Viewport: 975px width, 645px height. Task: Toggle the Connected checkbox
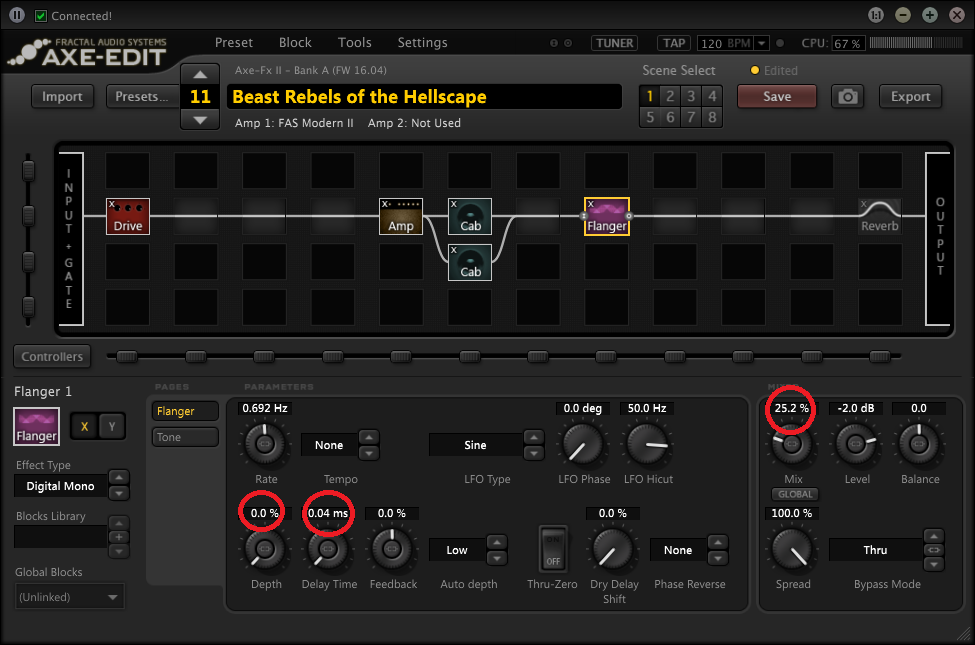(41, 16)
